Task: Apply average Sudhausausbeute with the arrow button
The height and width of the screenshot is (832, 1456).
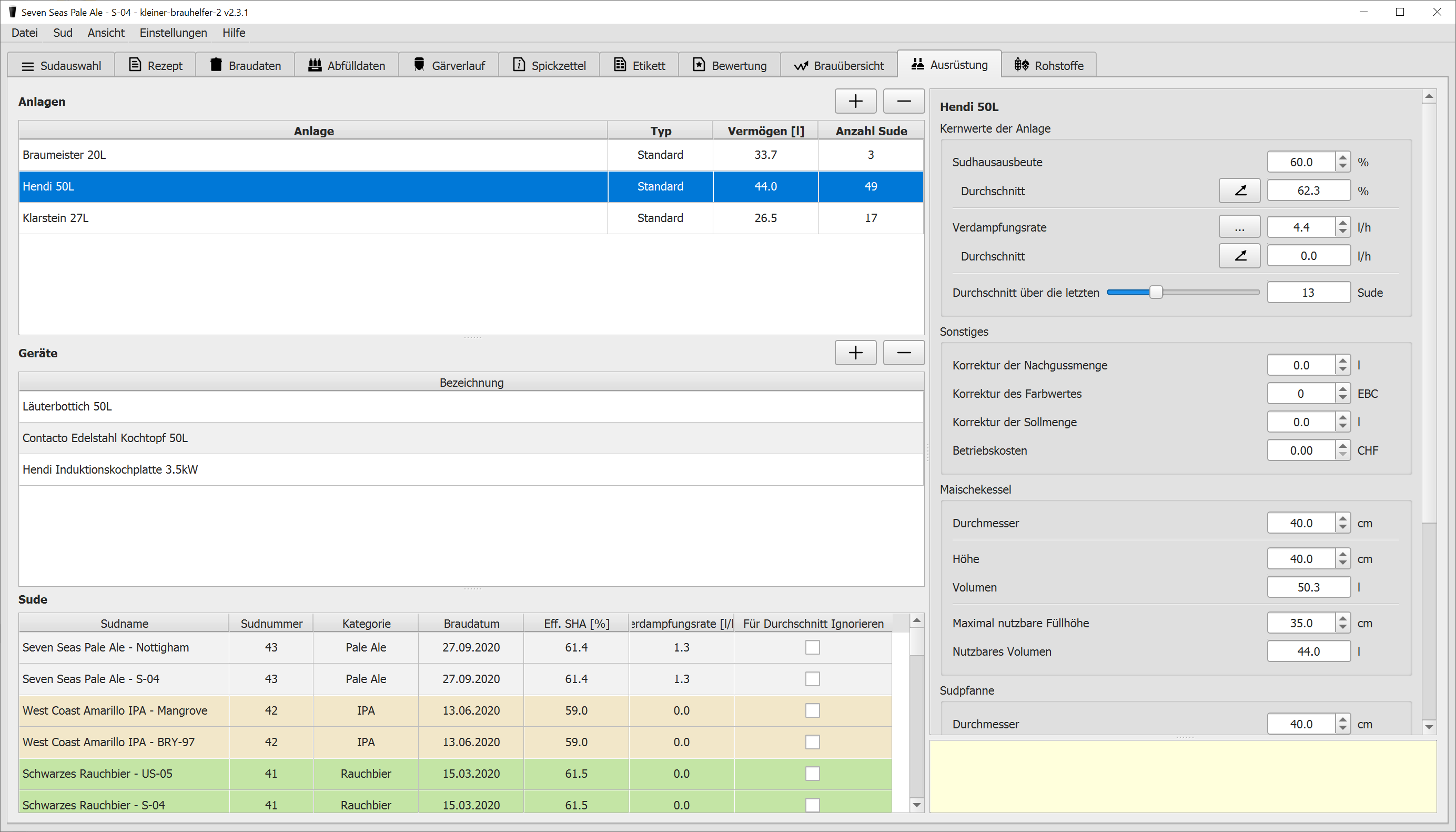Action: pyautogui.click(x=1239, y=191)
